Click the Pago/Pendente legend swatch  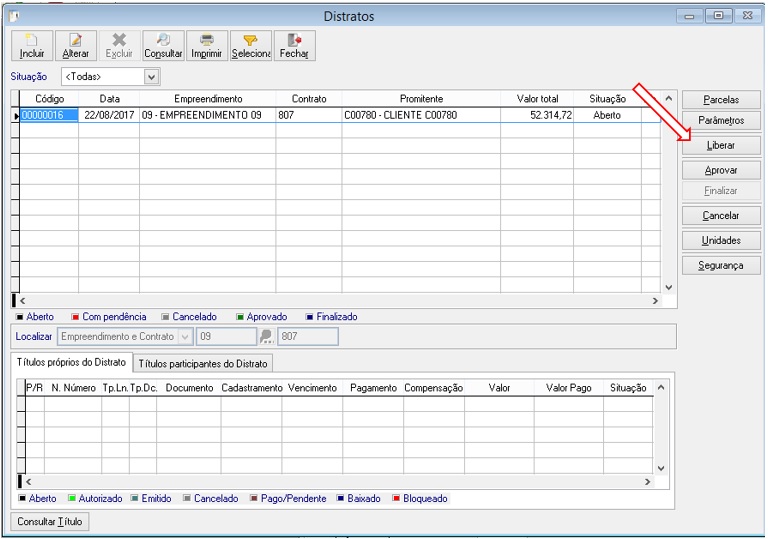point(254,498)
